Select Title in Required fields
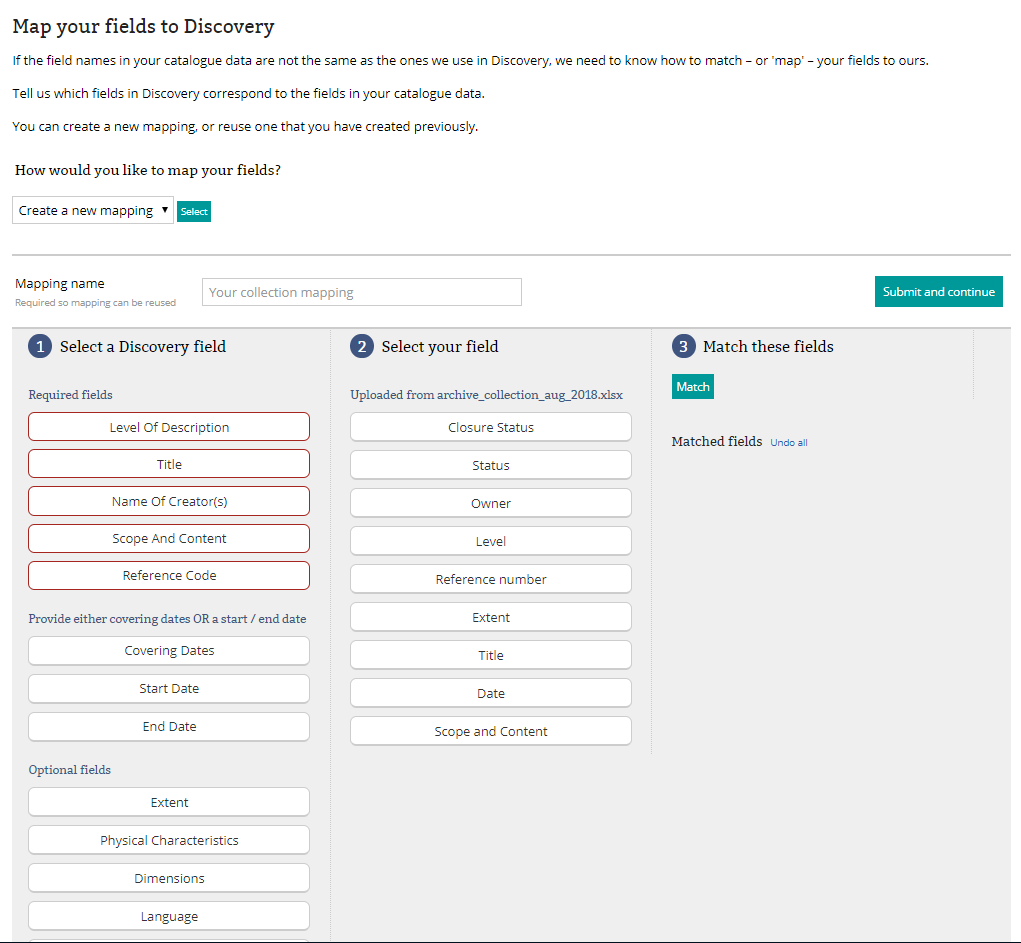 point(169,464)
